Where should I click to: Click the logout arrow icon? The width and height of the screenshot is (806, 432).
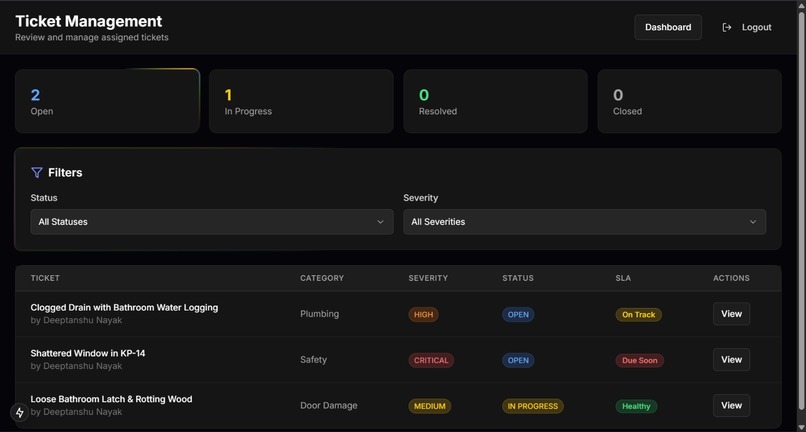[x=727, y=27]
